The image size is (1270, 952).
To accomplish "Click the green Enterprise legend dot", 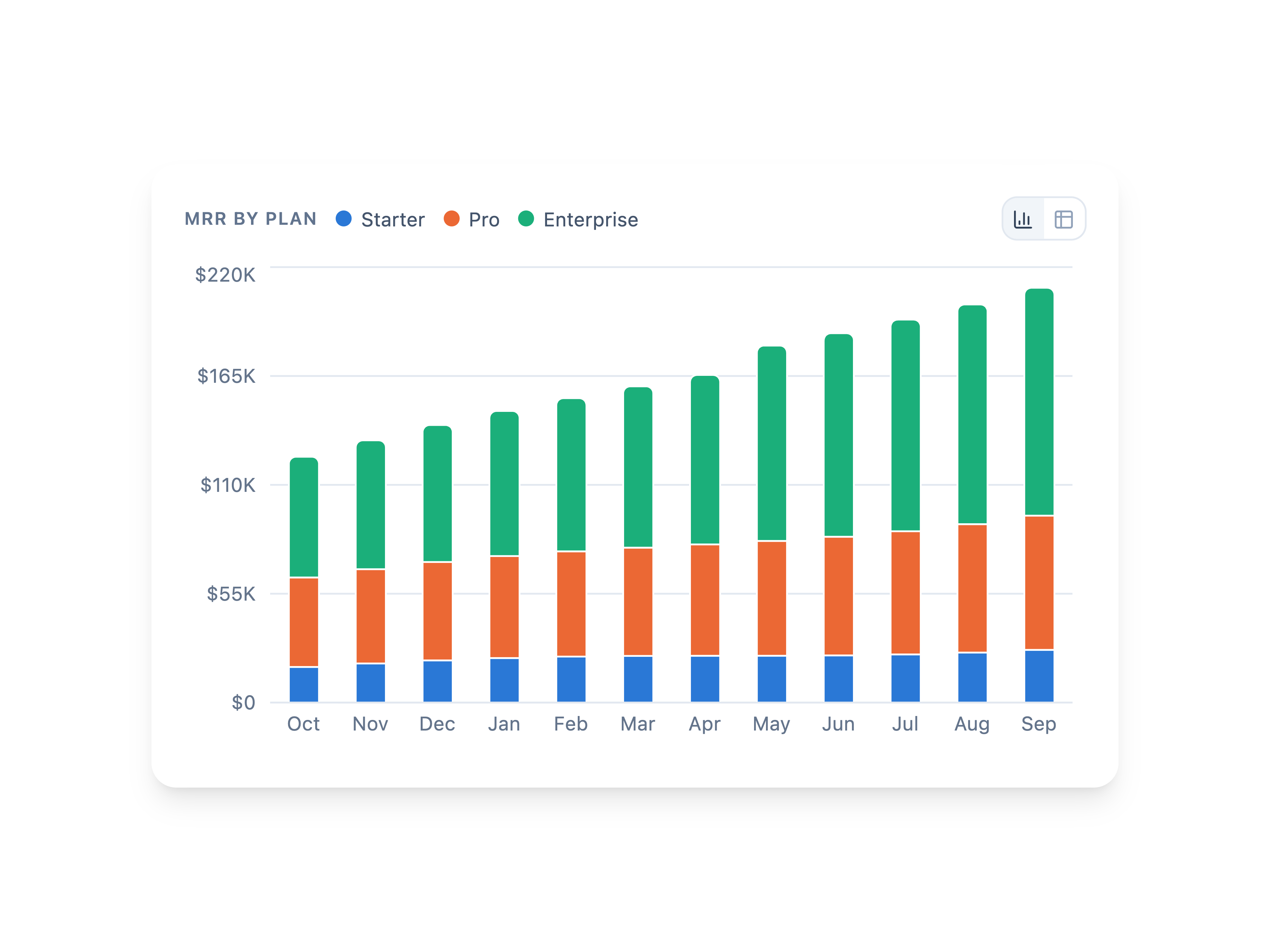I will [x=526, y=218].
